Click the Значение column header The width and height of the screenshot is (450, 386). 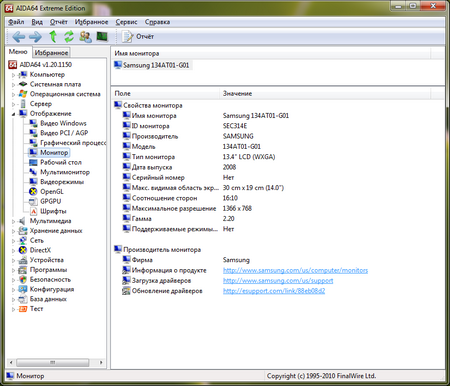(325, 94)
